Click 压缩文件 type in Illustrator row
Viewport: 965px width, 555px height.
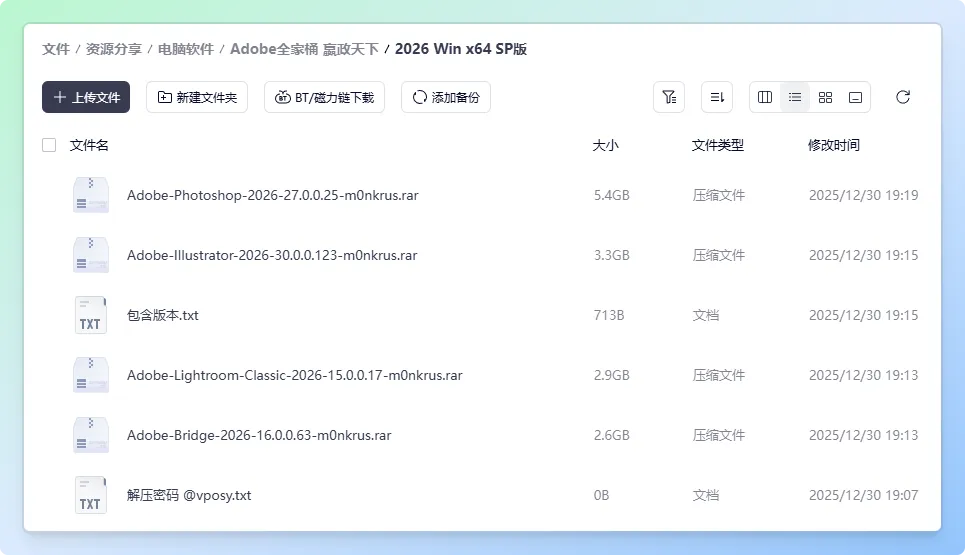click(x=719, y=255)
